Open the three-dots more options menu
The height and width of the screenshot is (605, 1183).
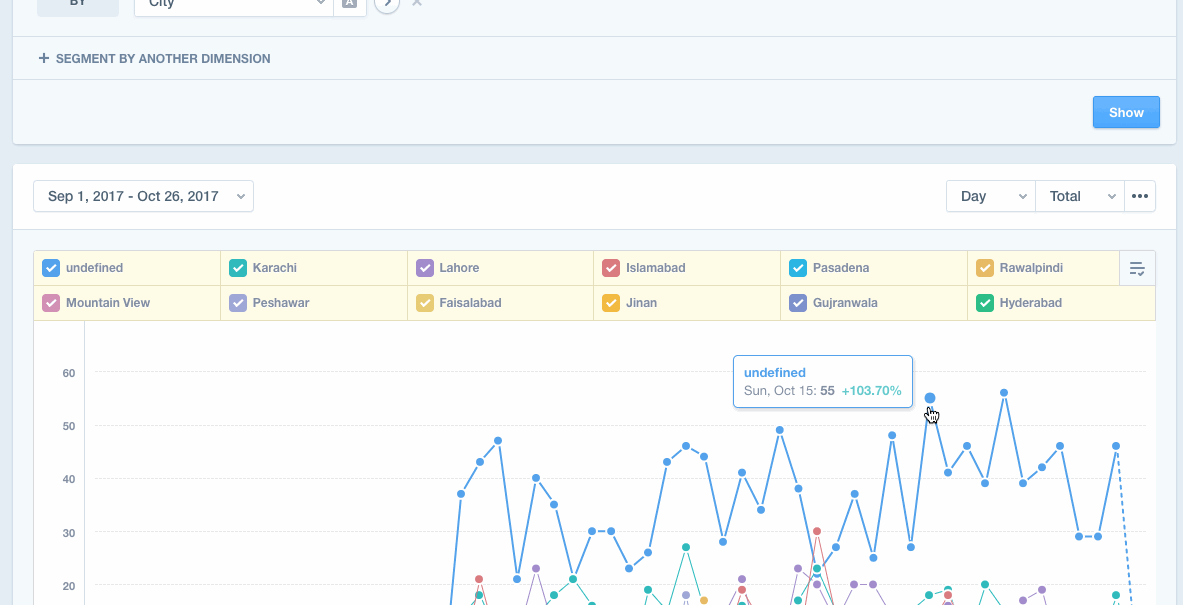pyautogui.click(x=1140, y=196)
